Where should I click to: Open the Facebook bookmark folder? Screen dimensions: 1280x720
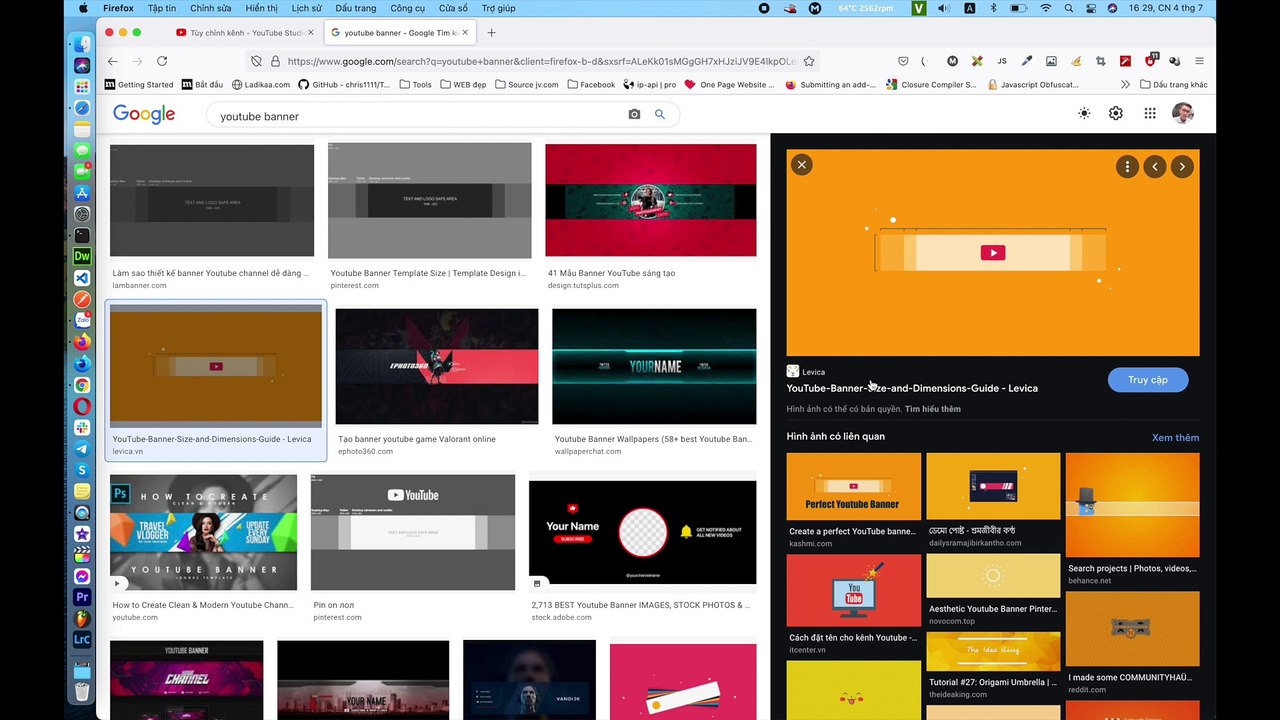click(x=591, y=85)
